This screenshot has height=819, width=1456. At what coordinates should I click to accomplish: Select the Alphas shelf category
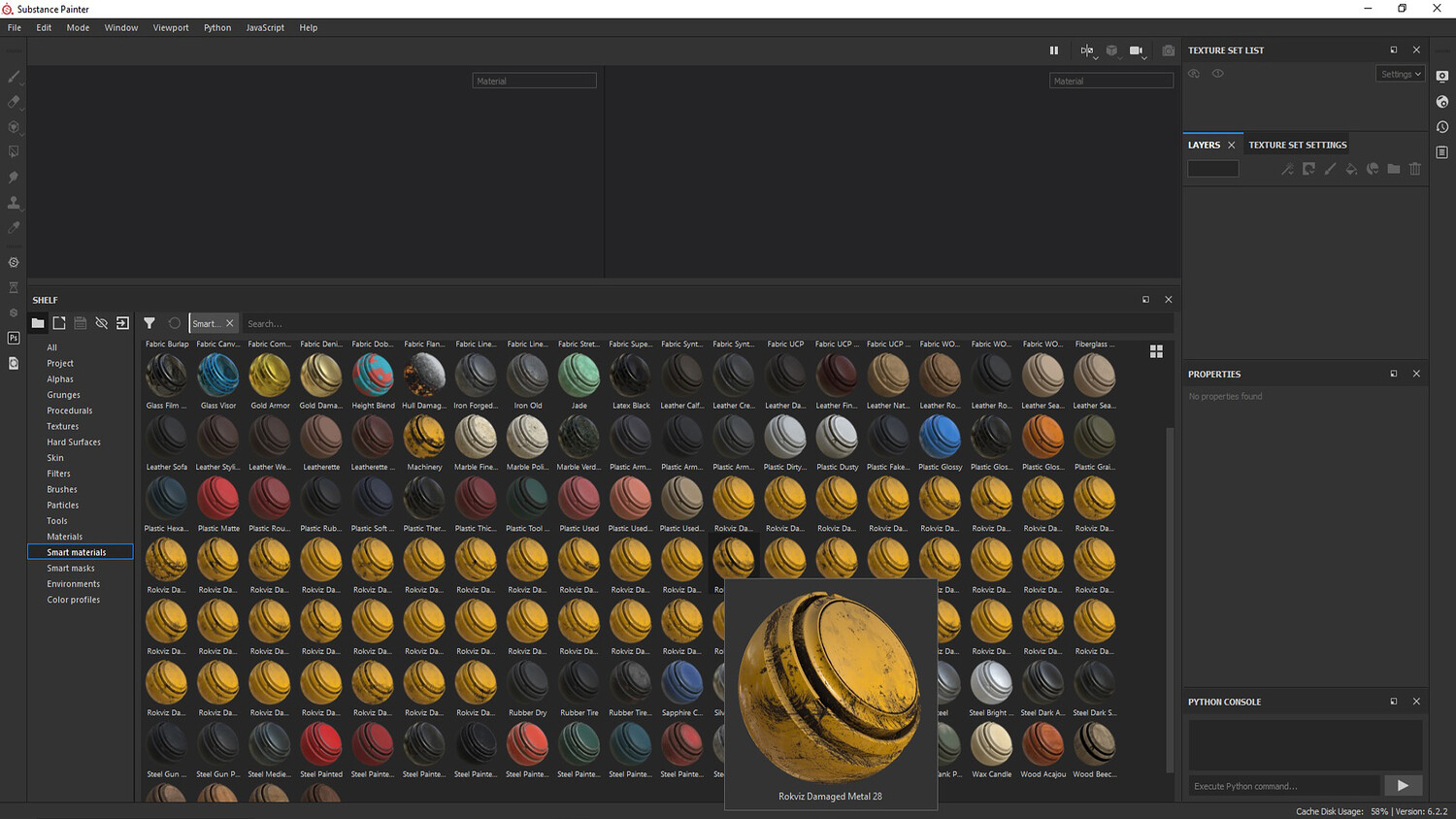(x=60, y=379)
